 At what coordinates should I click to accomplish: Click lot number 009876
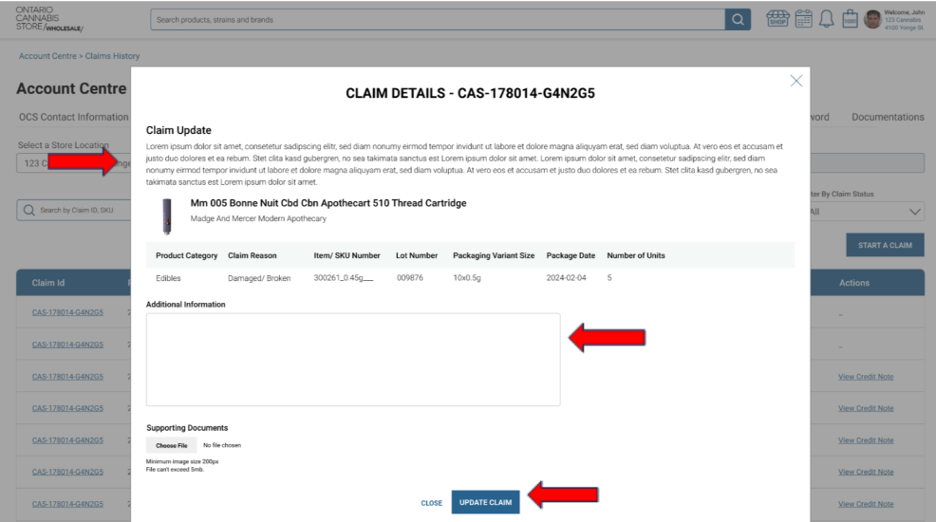[x=410, y=278]
